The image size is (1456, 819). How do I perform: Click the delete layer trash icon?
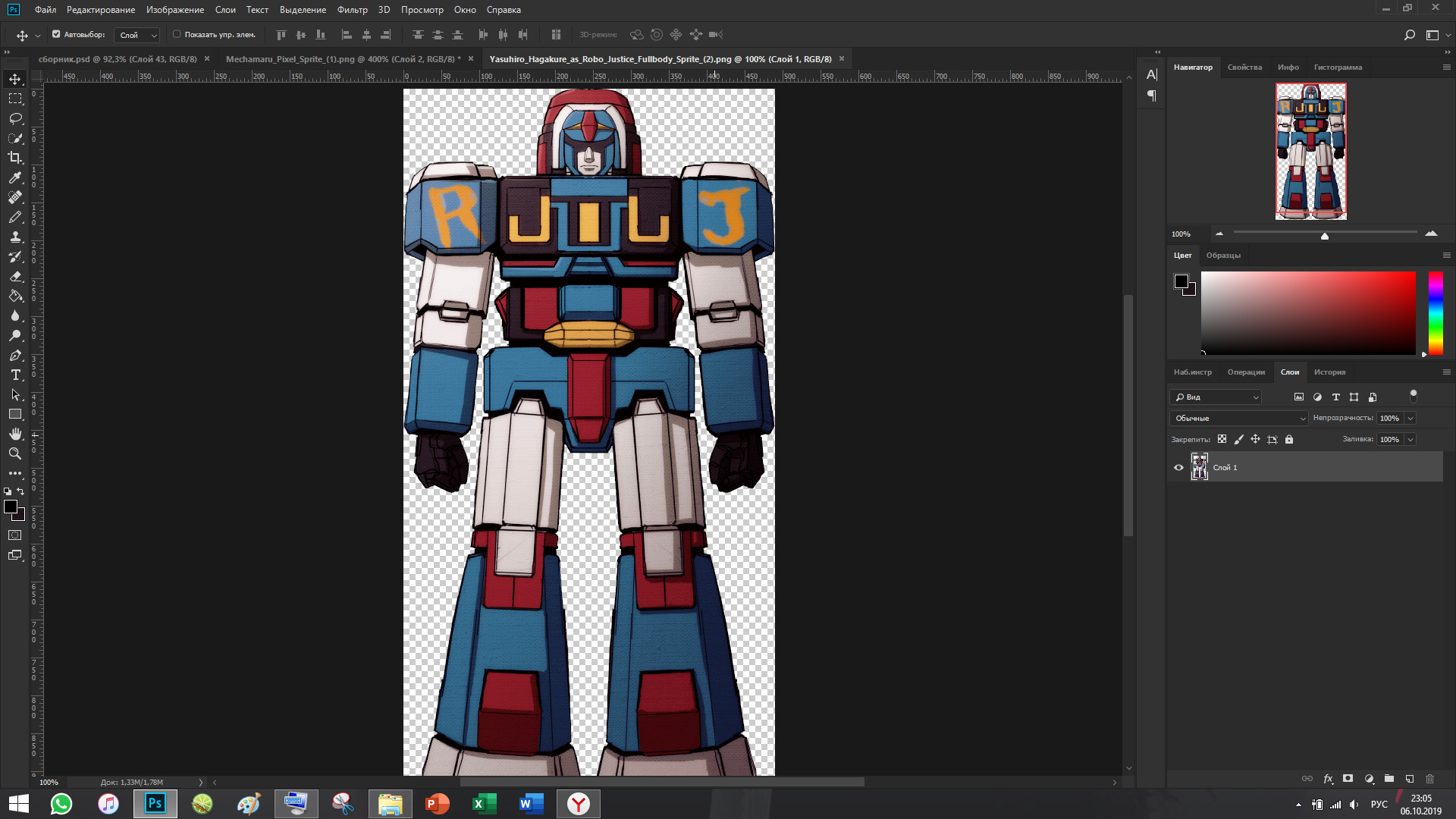[x=1429, y=779]
